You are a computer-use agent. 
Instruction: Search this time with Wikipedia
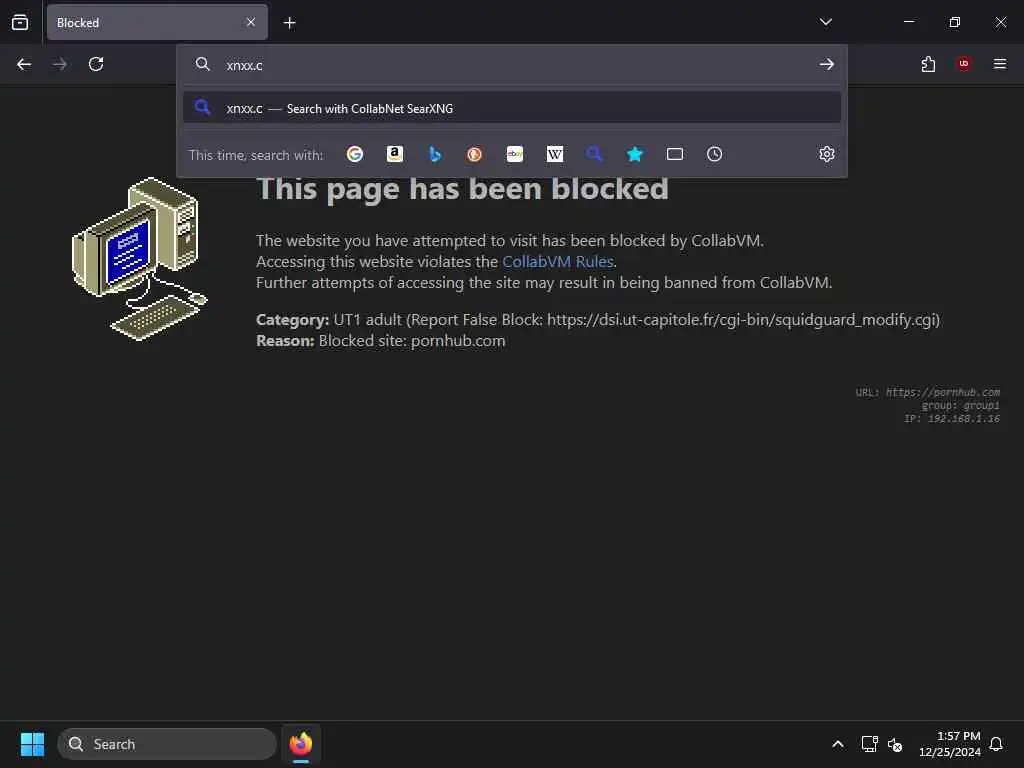point(554,154)
